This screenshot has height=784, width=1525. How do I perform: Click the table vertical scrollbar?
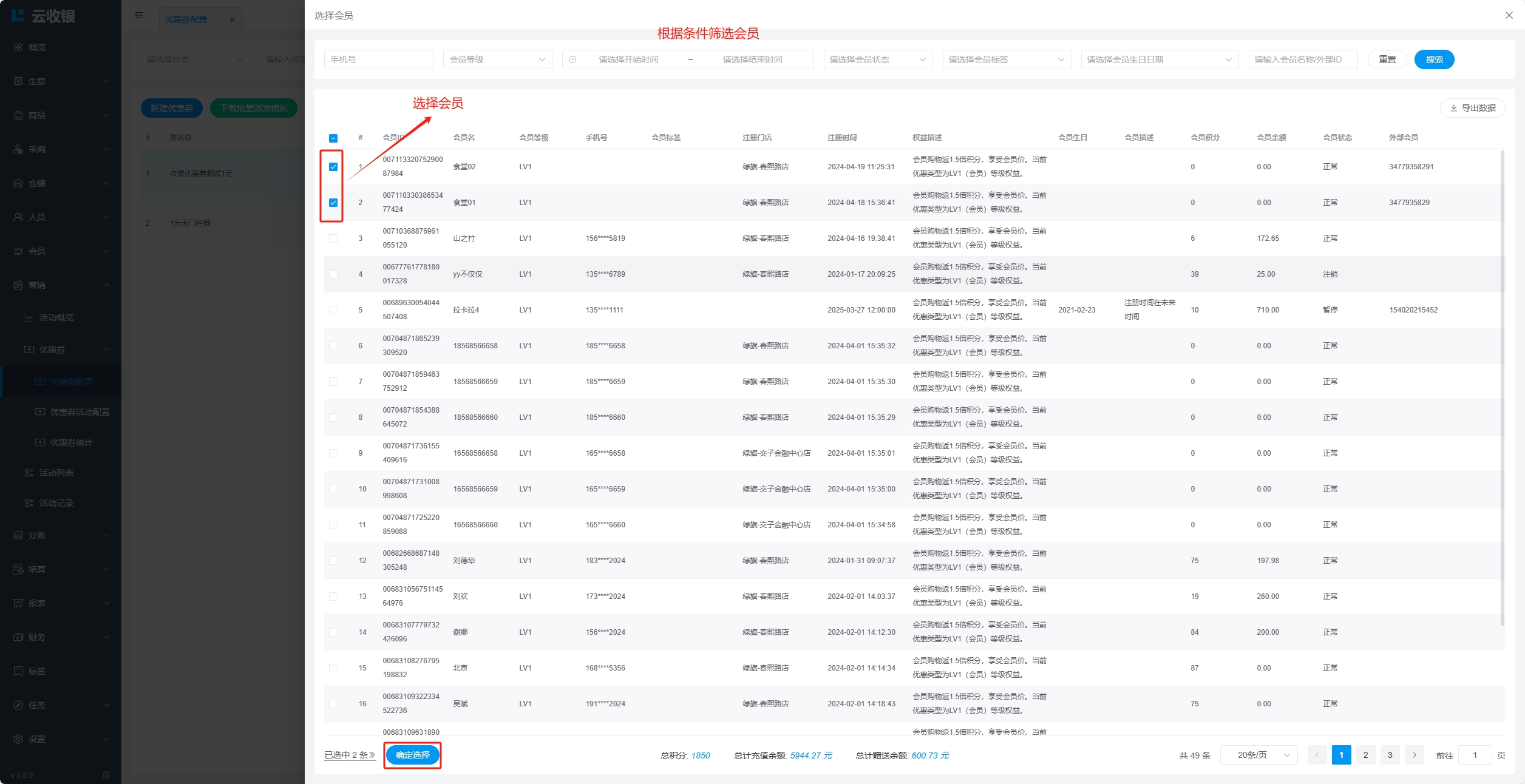click(1502, 388)
